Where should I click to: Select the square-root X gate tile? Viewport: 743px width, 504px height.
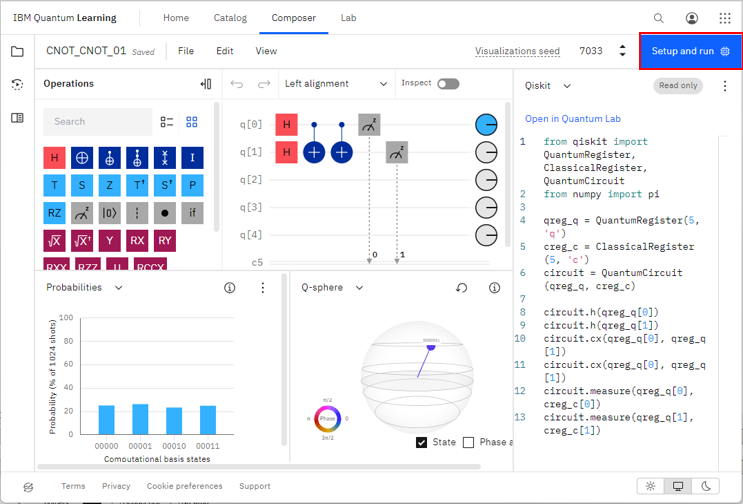pos(54,241)
